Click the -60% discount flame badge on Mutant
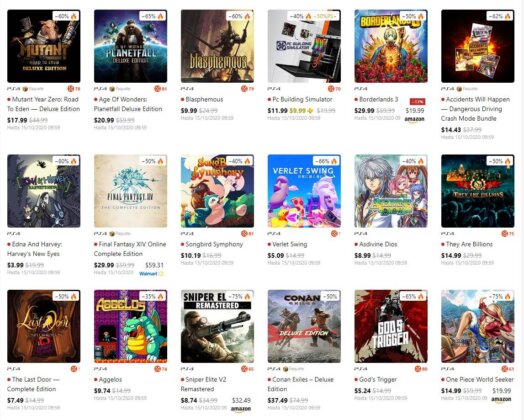The height and width of the screenshot is (420, 524). [x=66, y=16]
